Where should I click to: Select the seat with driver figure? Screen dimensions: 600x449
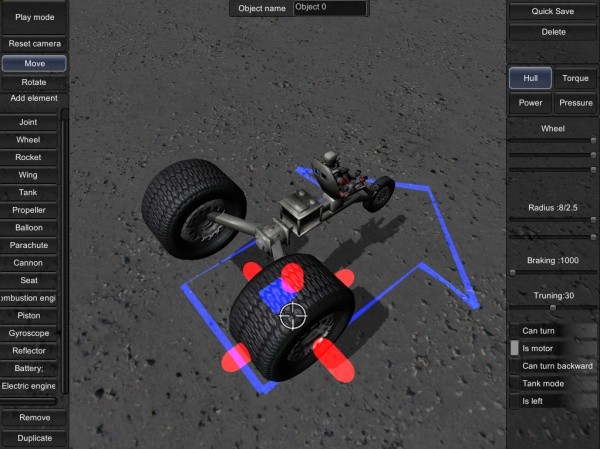[332, 172]
